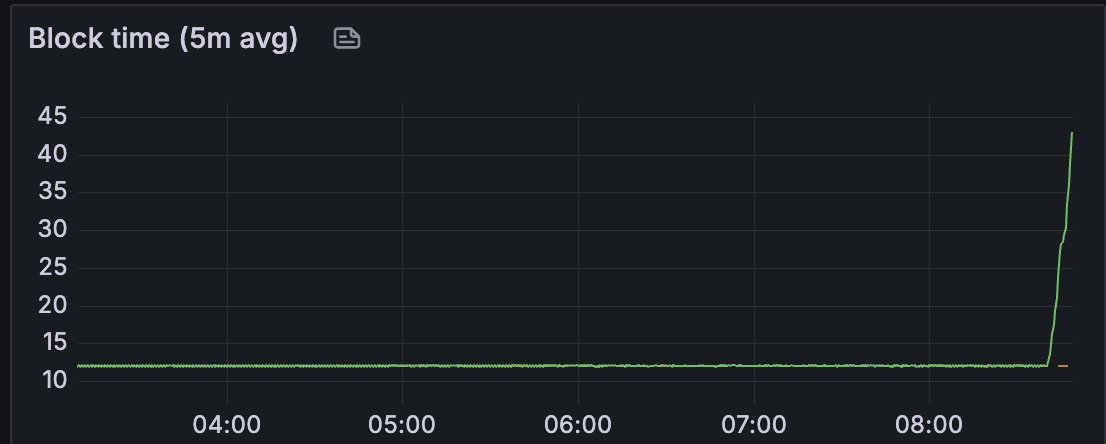
Task: Select the 20 y-axis tick label
Action: (x=52, y=305)
